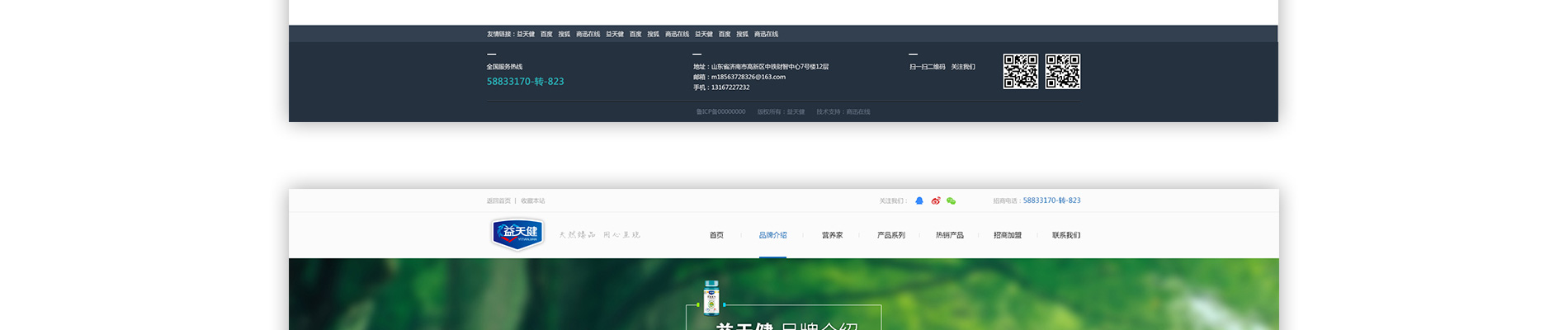Click the mobile number 13167227232
Viewport: 1568px width, 330px height.
click(x=730, y=87)
